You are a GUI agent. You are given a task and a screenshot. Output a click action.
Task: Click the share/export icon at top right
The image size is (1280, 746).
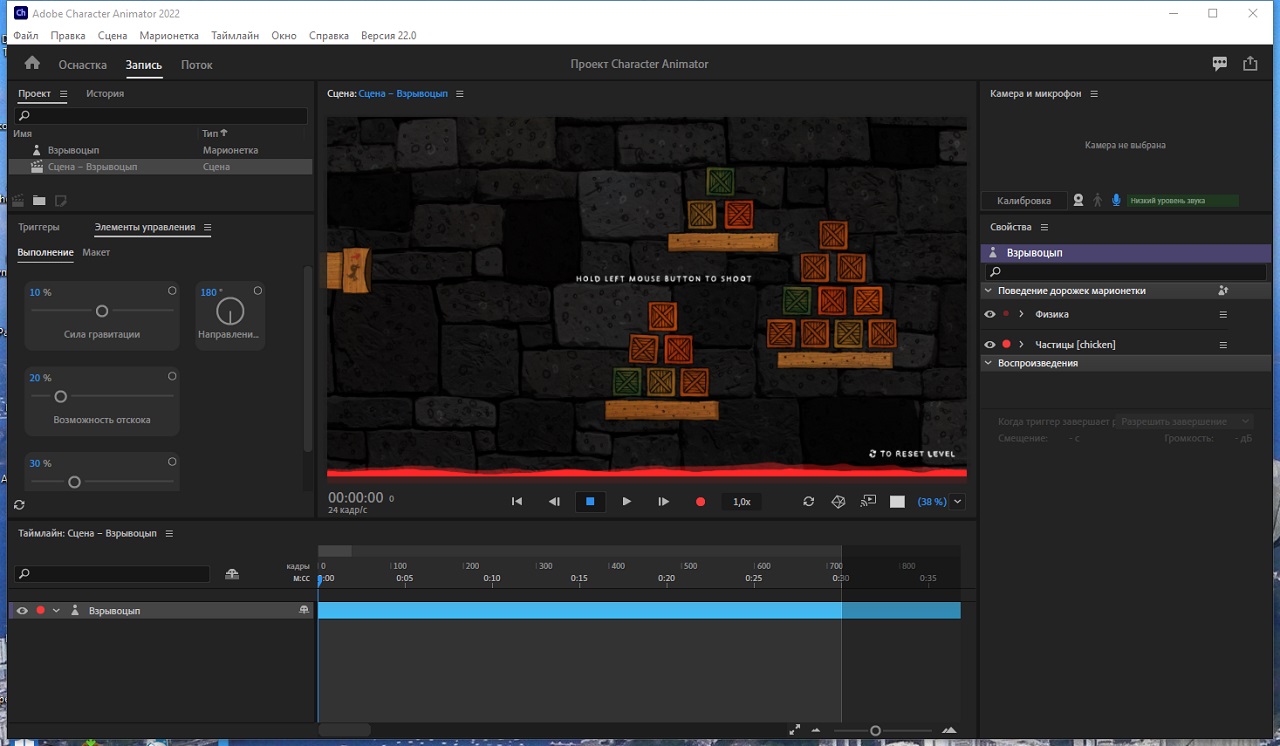tap(1250, 63)
